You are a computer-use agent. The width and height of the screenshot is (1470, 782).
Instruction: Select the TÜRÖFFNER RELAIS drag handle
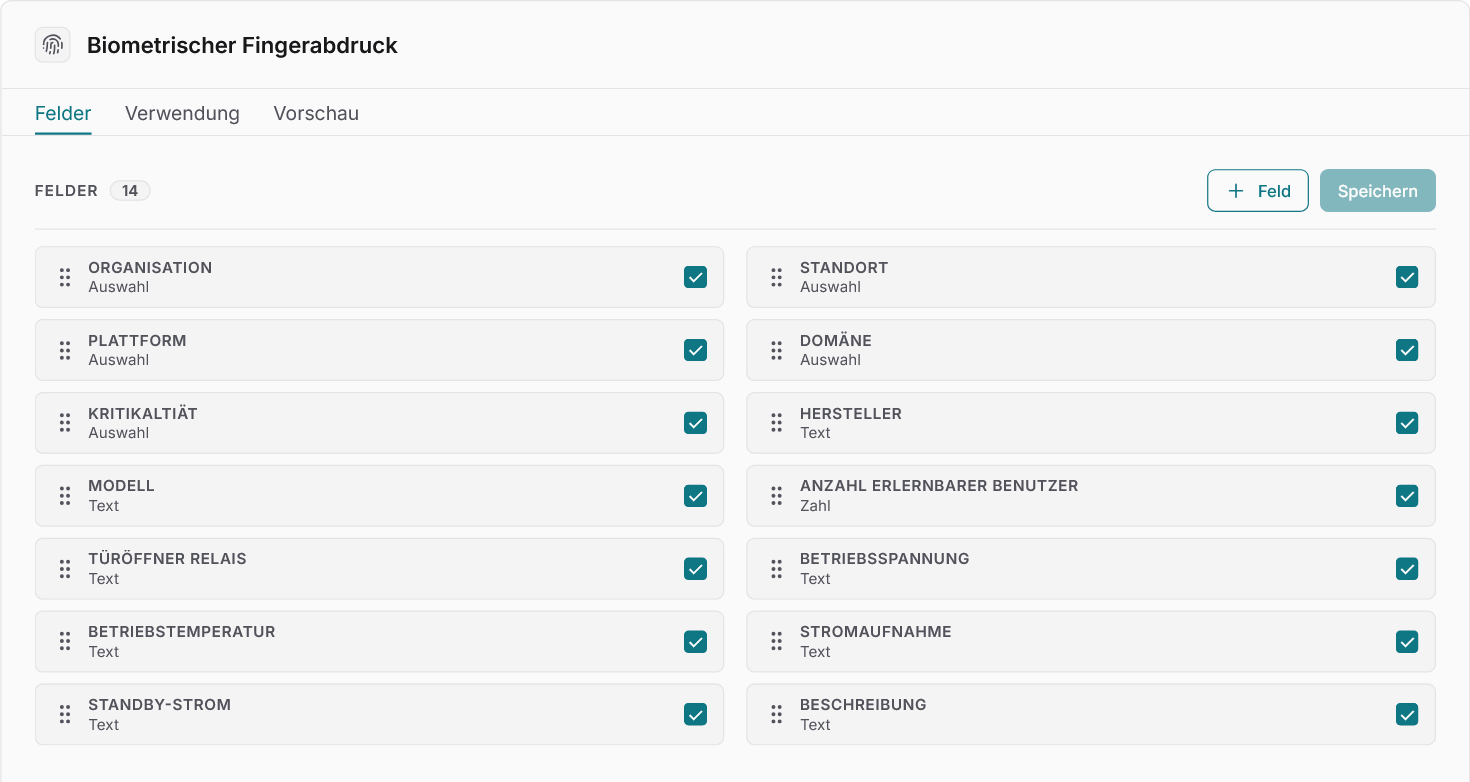tap(65, 569)
